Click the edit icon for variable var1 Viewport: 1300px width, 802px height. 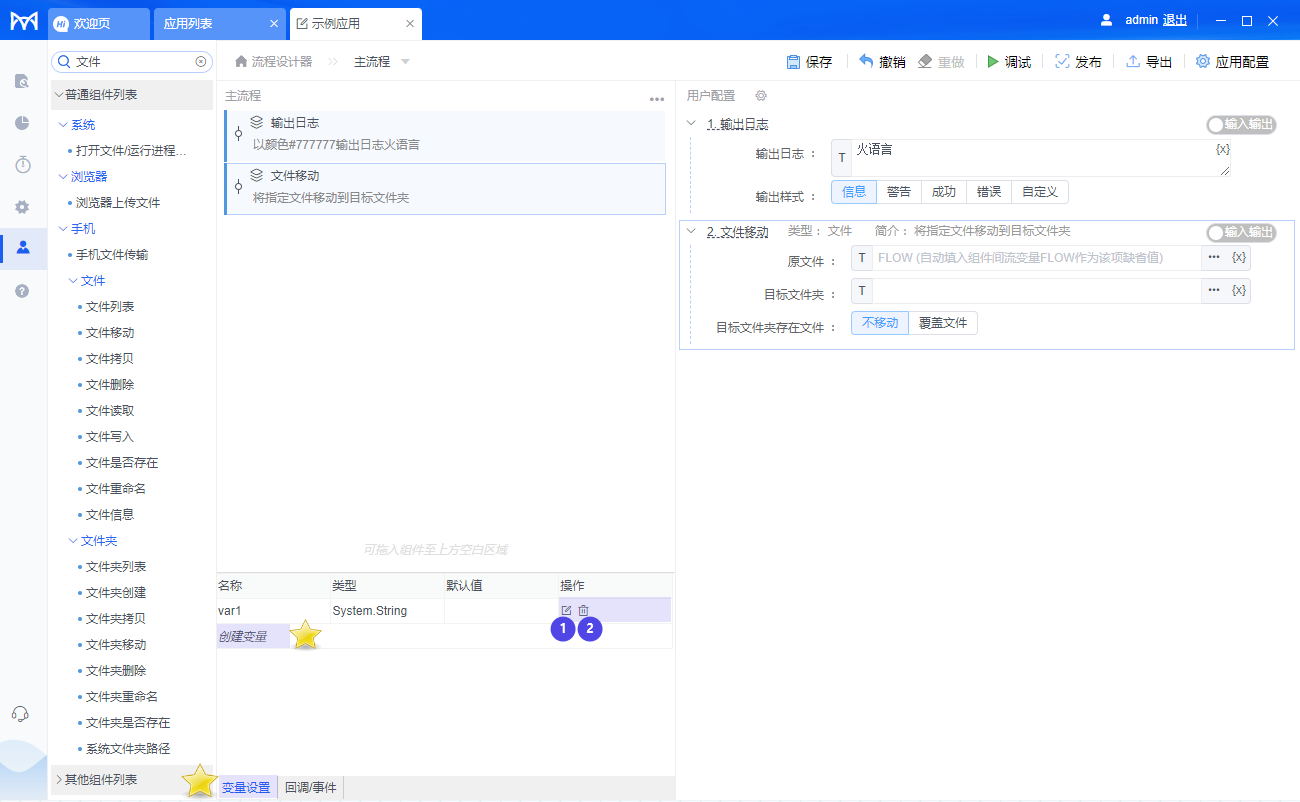pyautogui.click(x=566, y=610)
